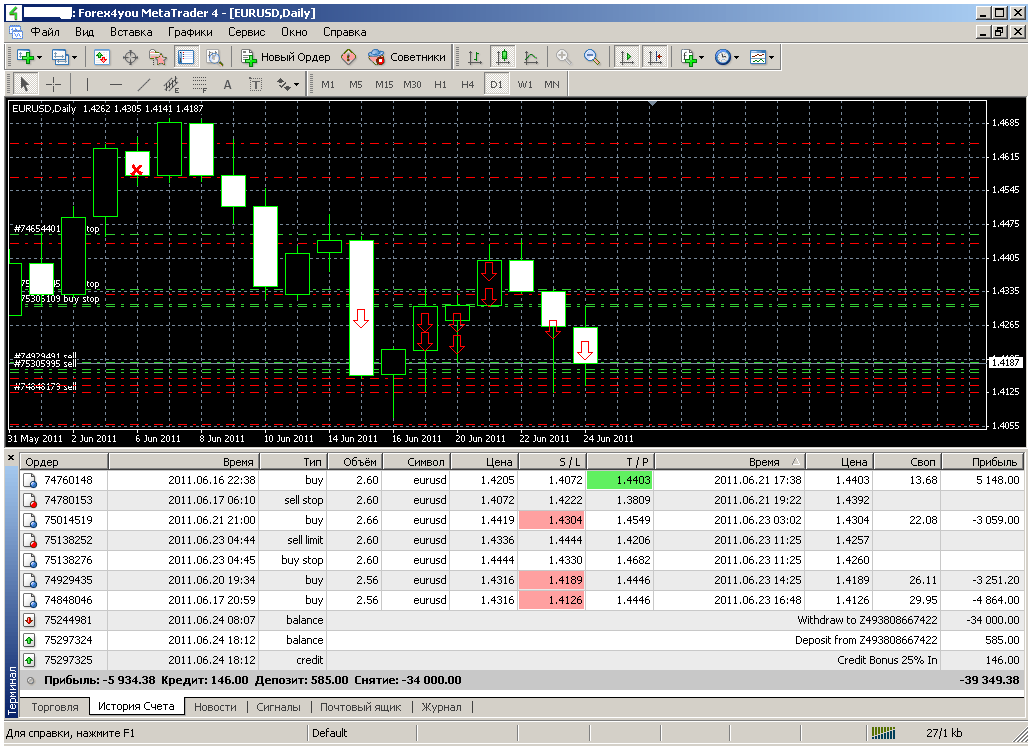
Task: Toggle the Navigator panel button
Action: pos(158,57)
